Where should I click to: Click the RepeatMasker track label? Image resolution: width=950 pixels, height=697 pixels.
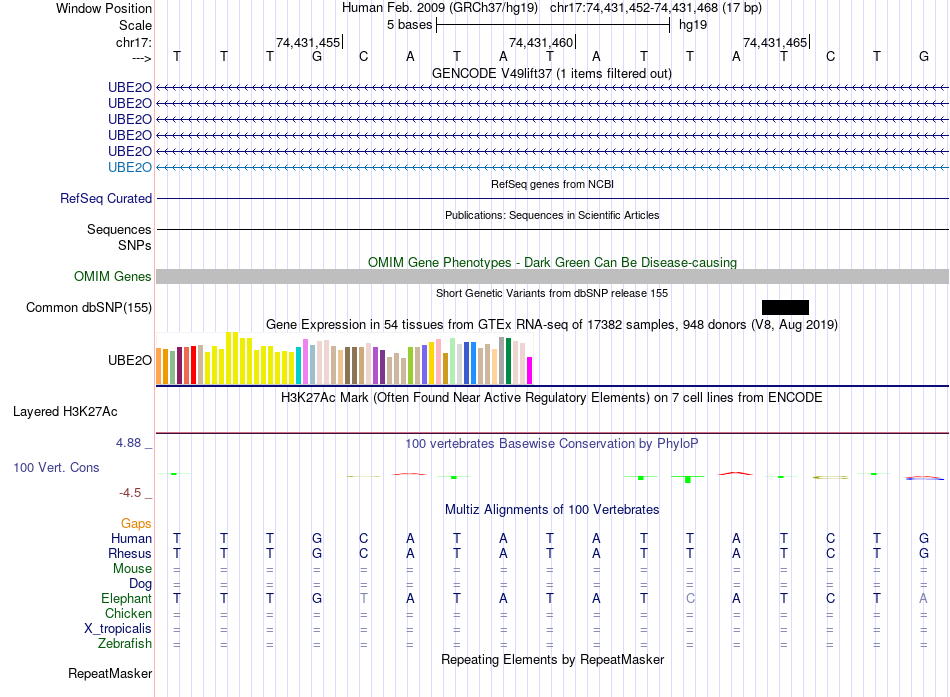coord(110,673)
